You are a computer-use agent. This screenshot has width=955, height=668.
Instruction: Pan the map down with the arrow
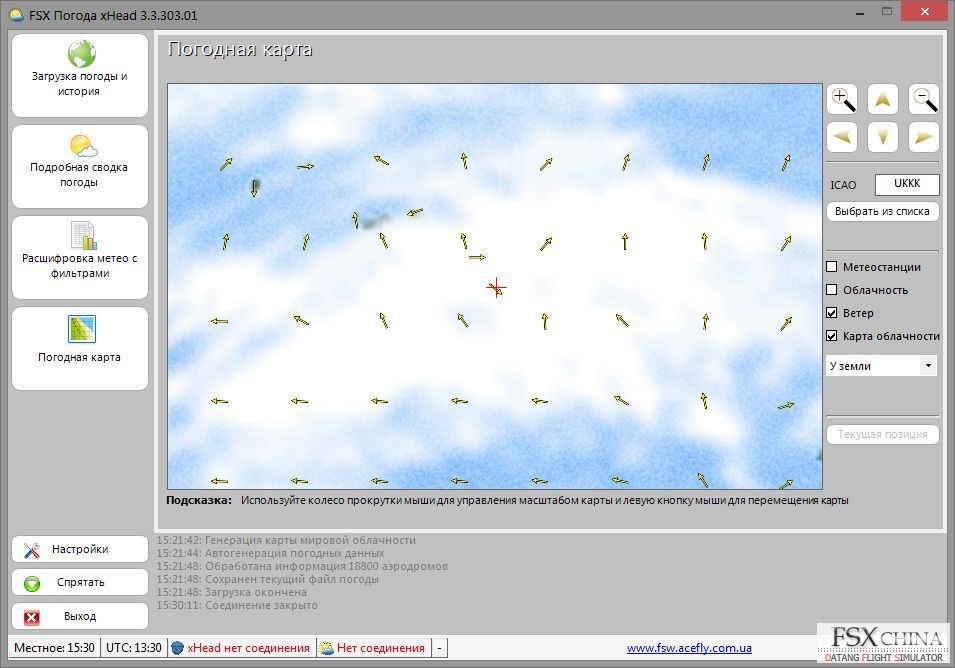click(883, 137)
